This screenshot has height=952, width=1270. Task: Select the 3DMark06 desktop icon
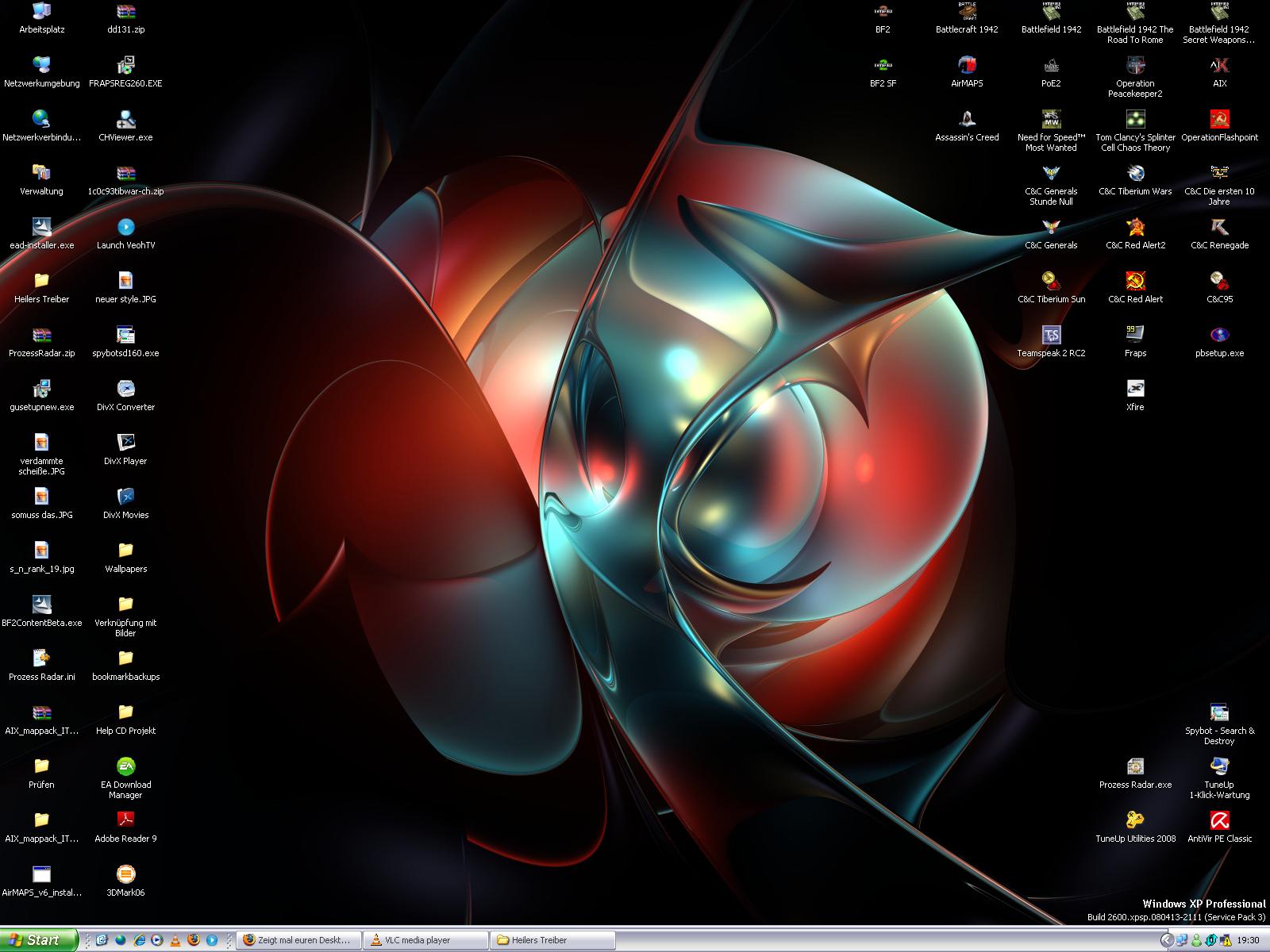pos(125,875)
